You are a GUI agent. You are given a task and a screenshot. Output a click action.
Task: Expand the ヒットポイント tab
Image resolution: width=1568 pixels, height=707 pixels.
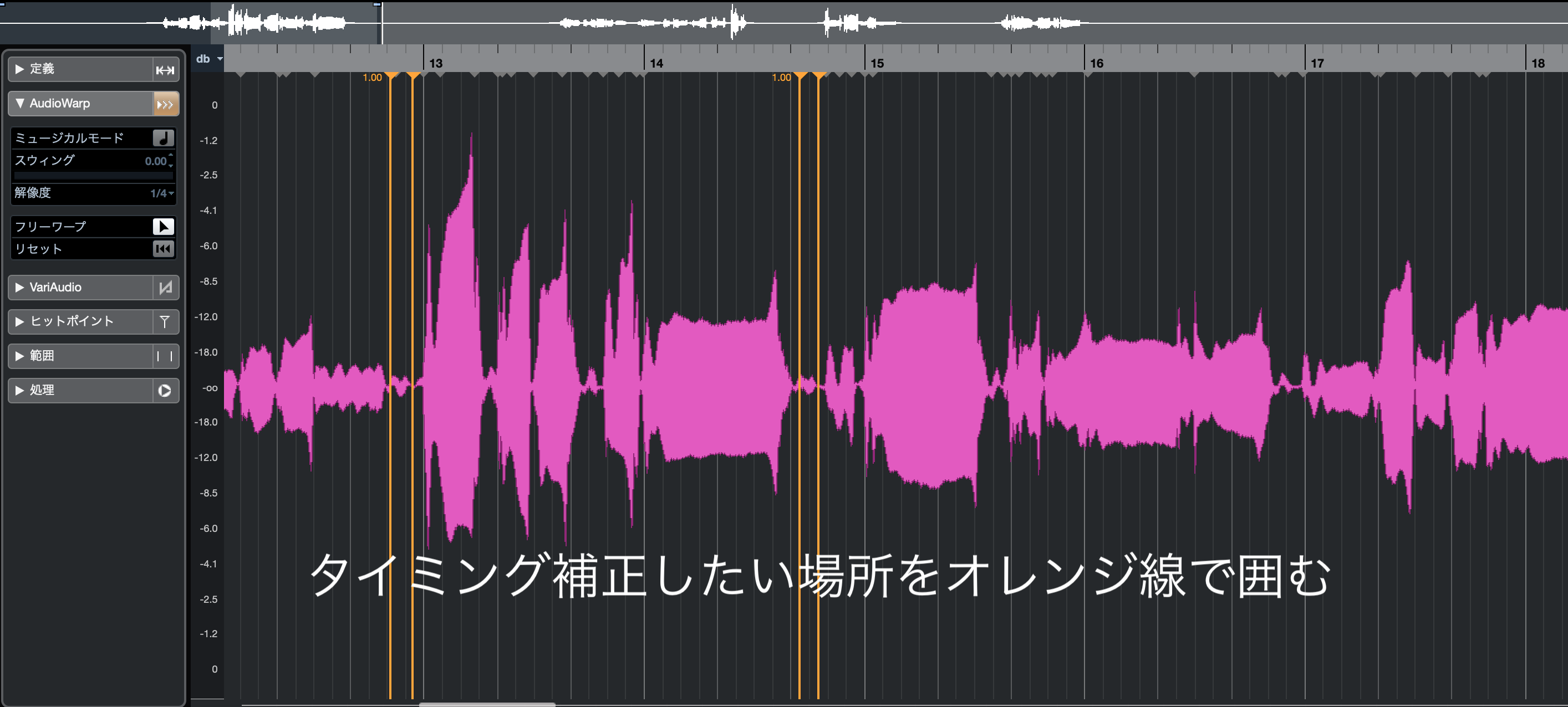[19, 321]
